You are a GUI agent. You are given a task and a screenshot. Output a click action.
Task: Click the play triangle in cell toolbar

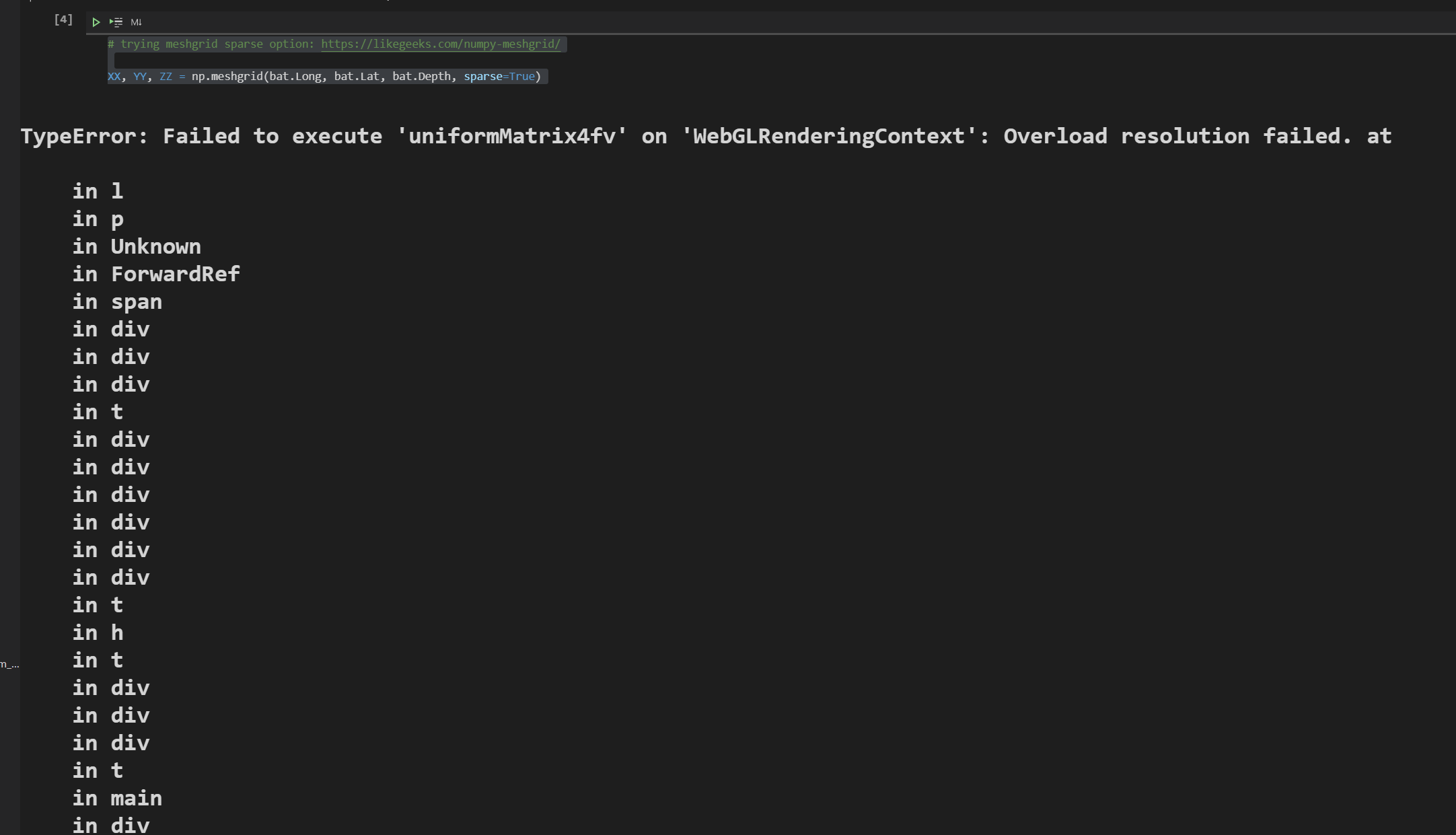coord(96,22)
